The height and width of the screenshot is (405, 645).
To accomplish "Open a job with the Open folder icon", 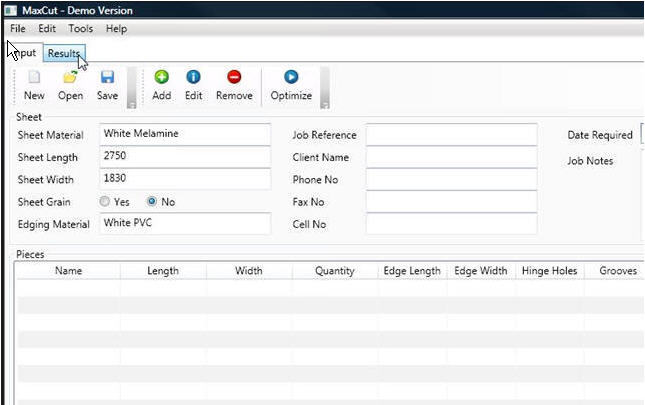I will pos(70,78).
